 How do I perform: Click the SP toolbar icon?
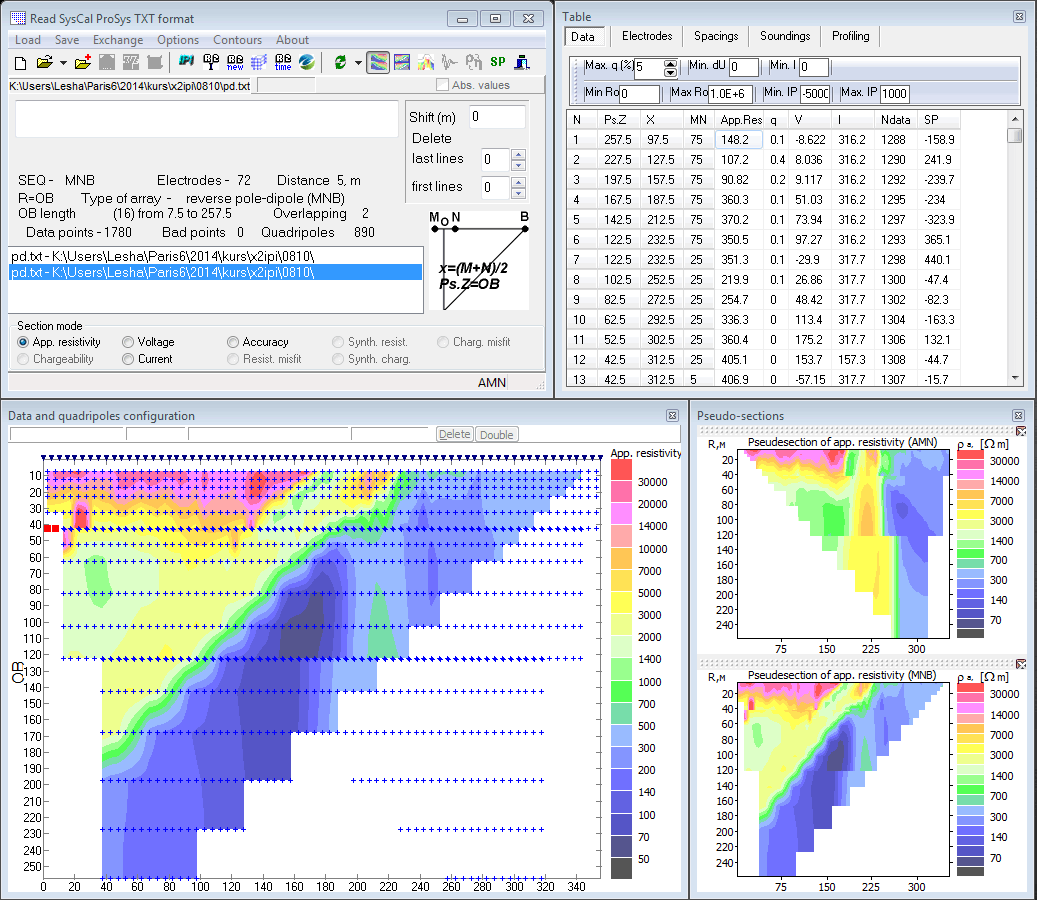(497, 62)
